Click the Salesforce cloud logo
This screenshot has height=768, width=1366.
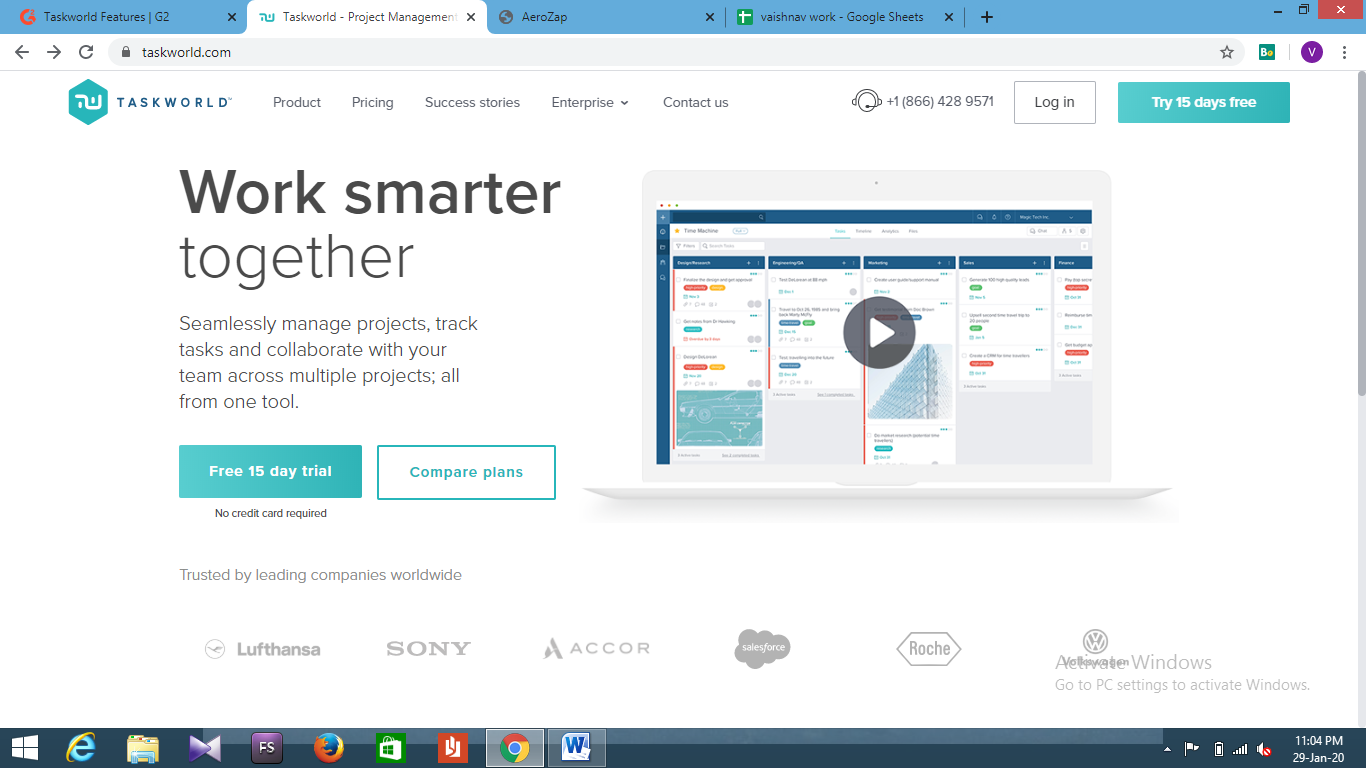coord(762,648)
